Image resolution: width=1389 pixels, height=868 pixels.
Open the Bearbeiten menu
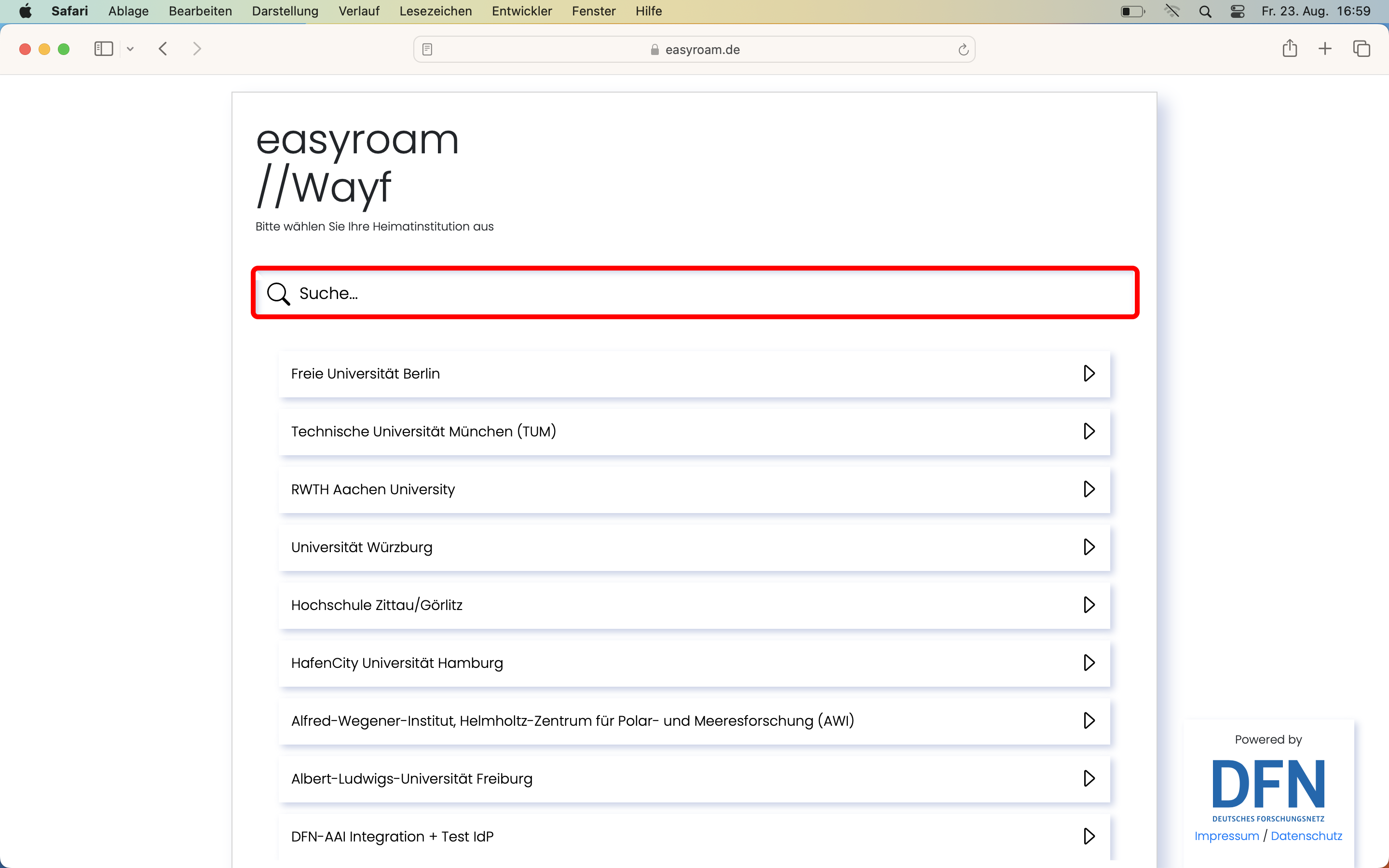point(200,11)
